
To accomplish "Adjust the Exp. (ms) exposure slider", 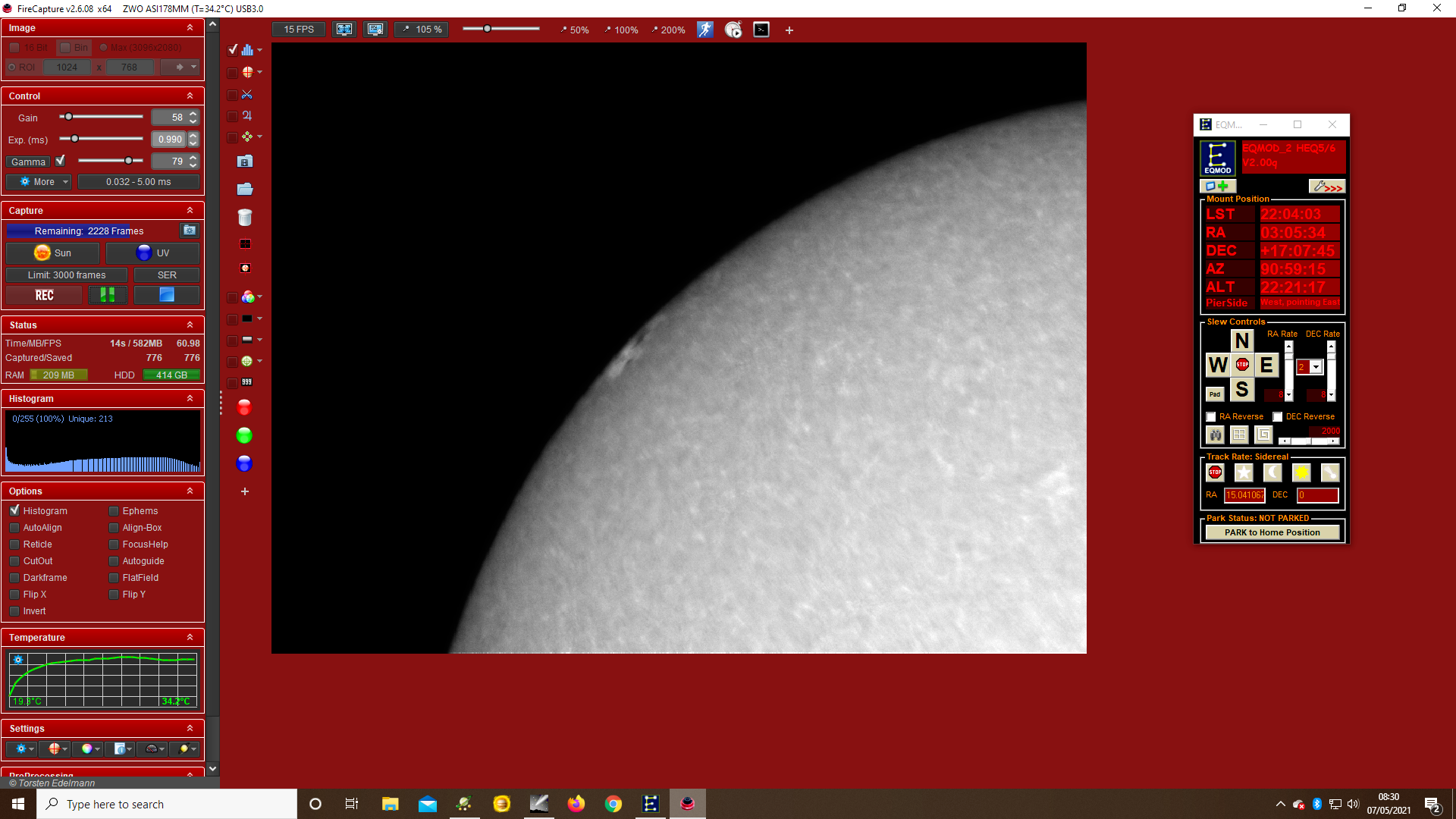I will [101, 139].
